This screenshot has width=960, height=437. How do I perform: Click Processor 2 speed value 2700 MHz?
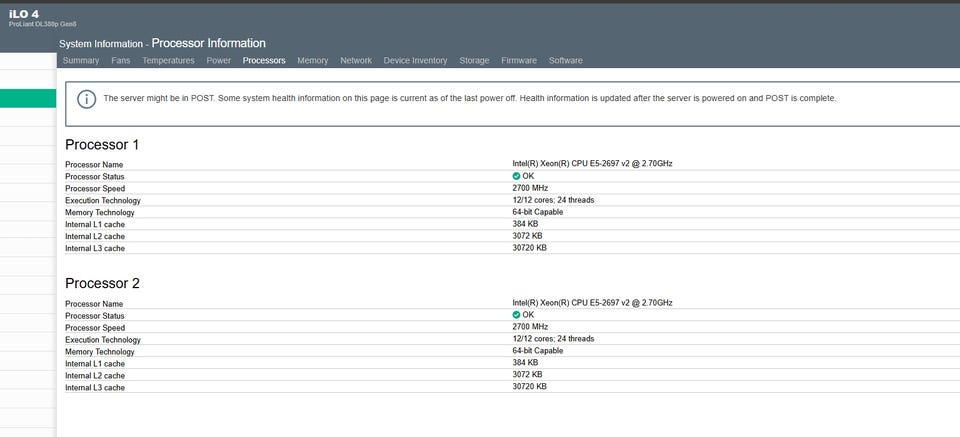(x=530, y=327)
